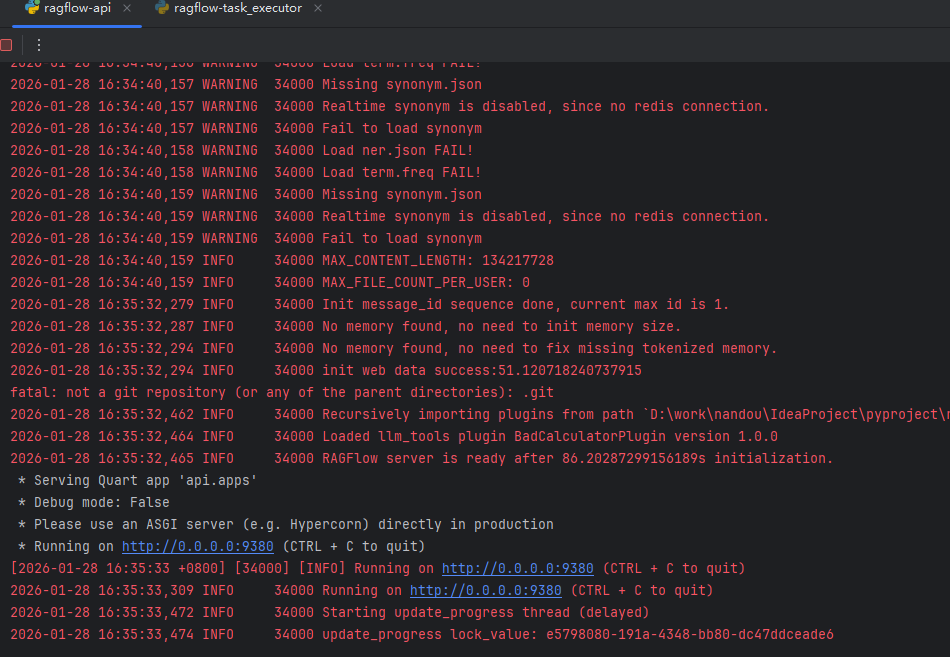This screenshot has height=657, width=950.
Task: Click the 'Loaded llm_tools plugin BadCalculatorPlugin' line
Action: pos(394,436)
